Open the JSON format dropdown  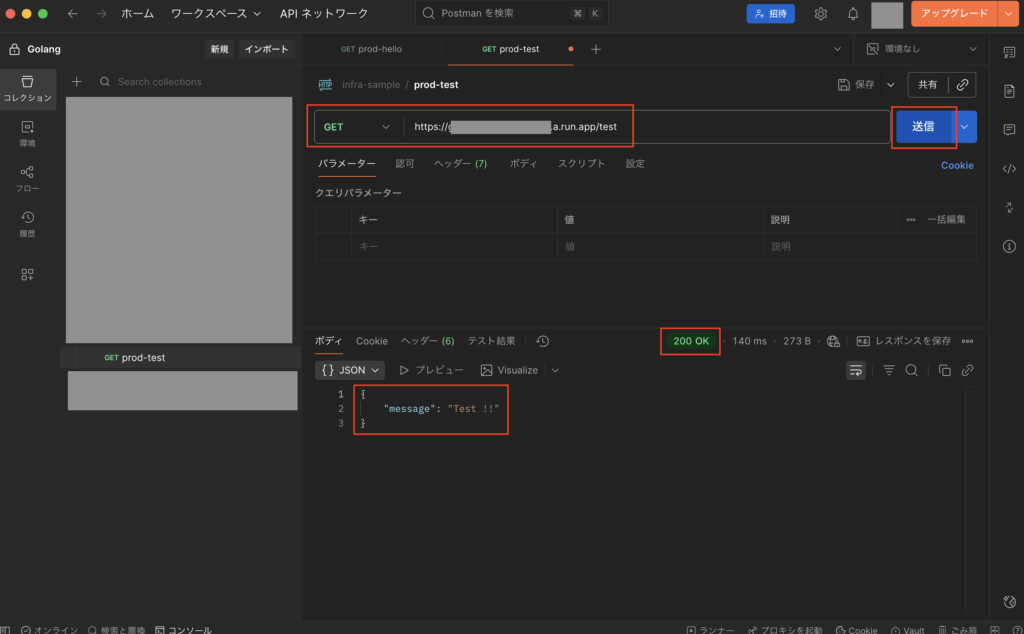pyautogui.click(x=351, y=370)
